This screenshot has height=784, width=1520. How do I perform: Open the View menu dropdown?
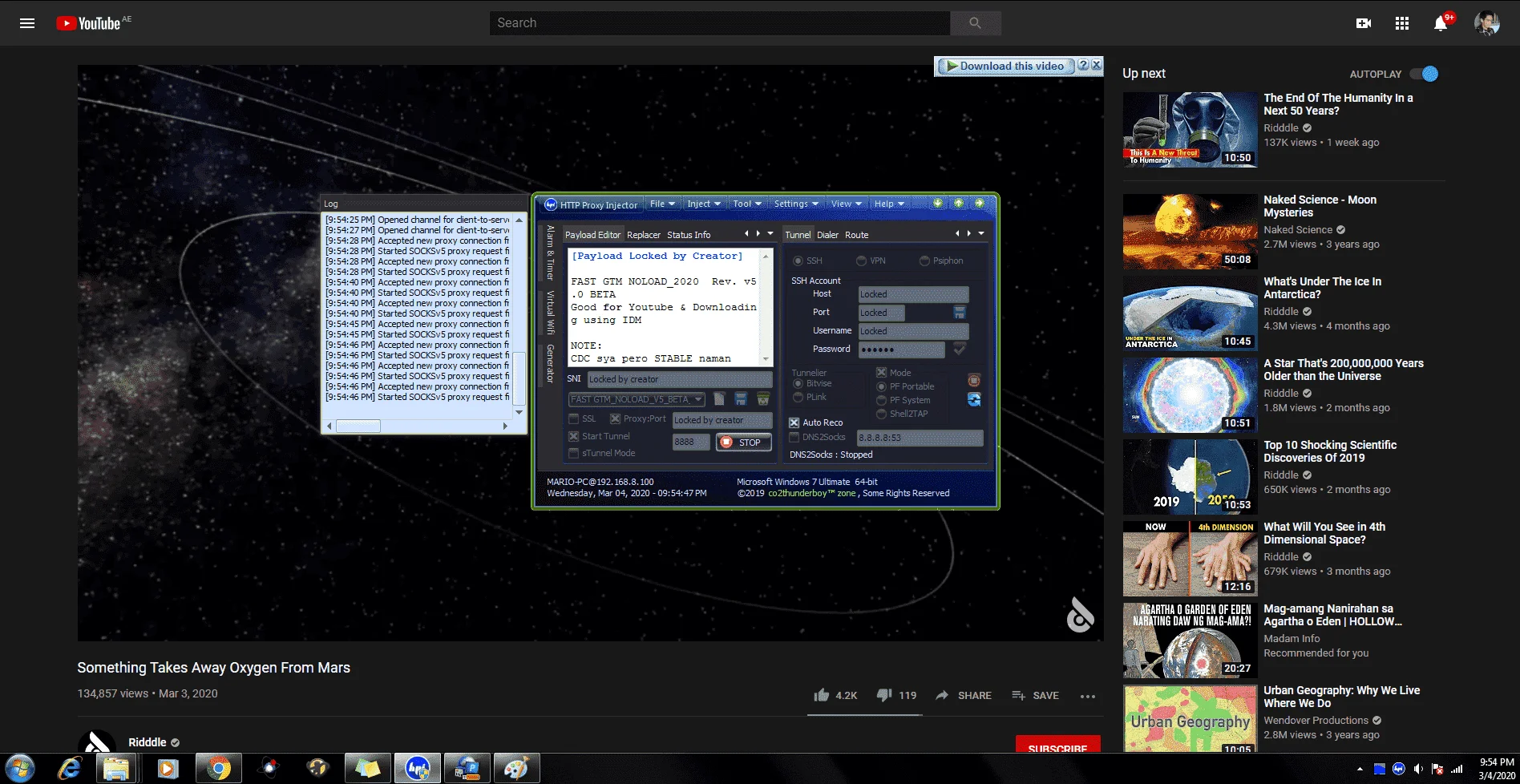(846, 204)
